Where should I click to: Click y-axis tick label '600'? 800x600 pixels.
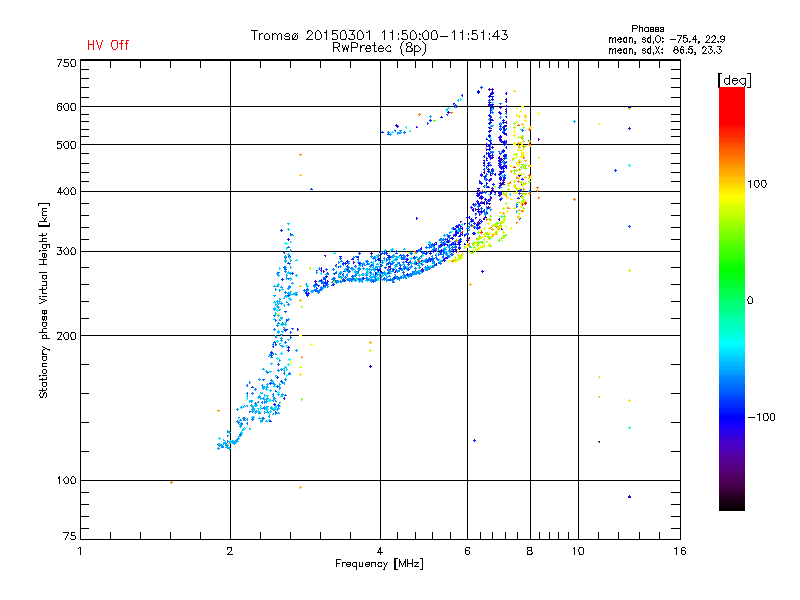tap(66, 107)
